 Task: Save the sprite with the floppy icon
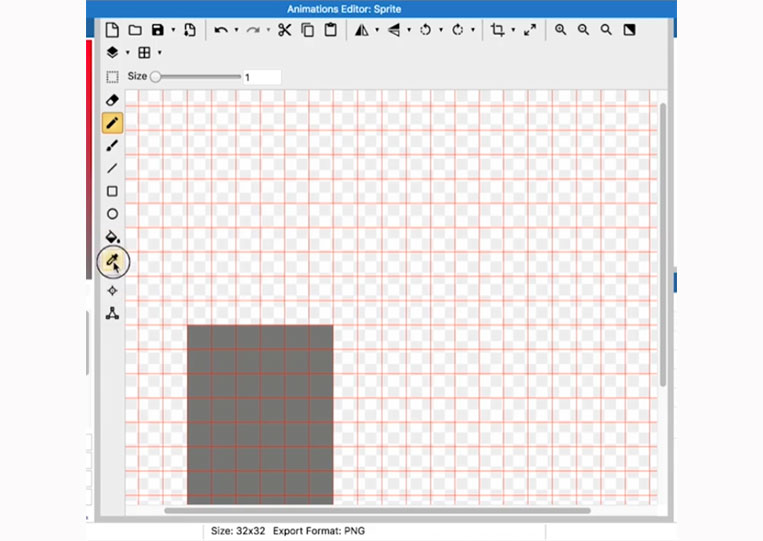click(x=158, y=30)
